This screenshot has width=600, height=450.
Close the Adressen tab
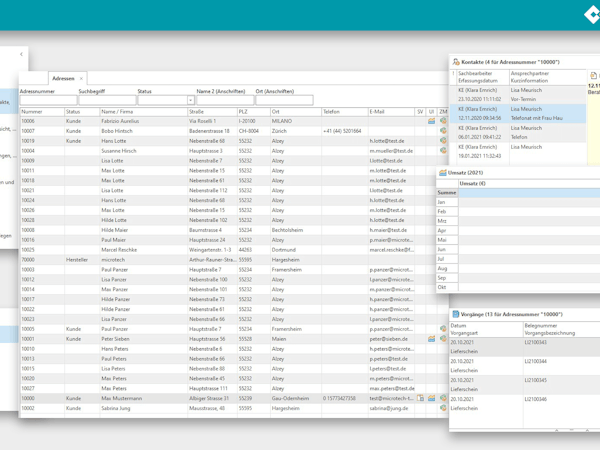(82, 78)
